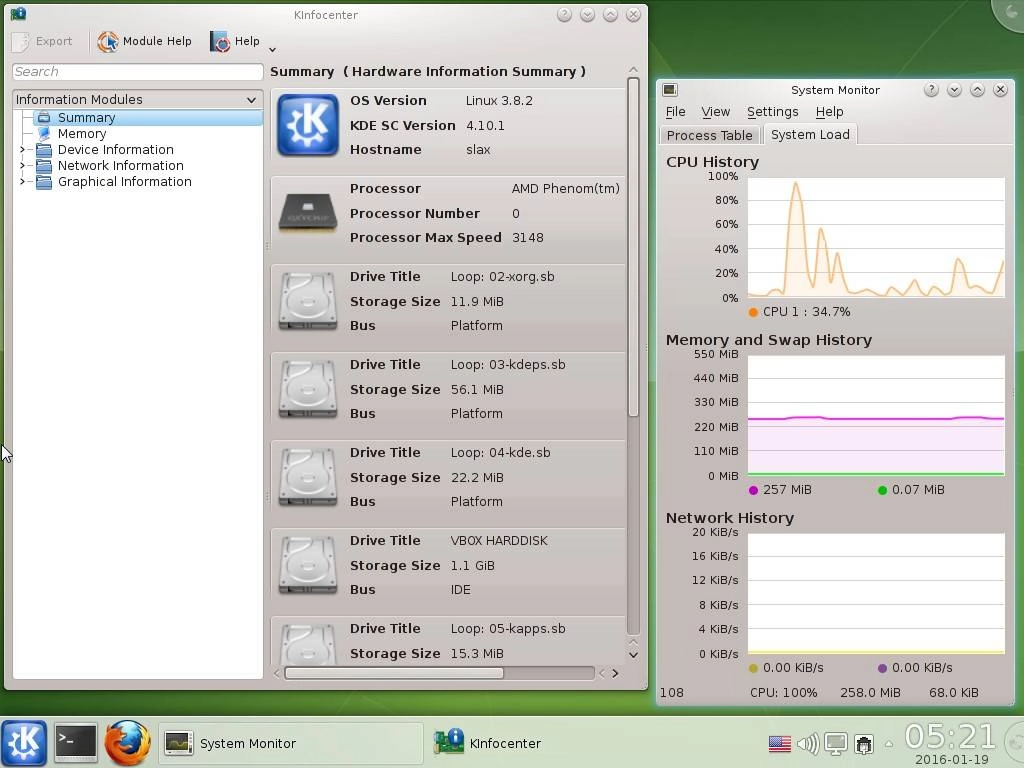
Task: Focus the Search field in KInfocenter
Action: (137, 72)
